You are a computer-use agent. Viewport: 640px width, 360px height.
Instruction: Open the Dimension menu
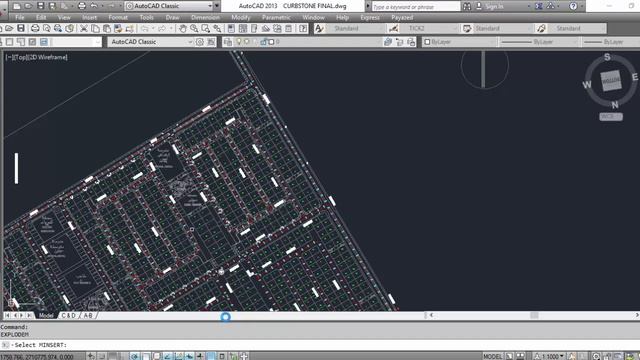(x=205, y=18)
